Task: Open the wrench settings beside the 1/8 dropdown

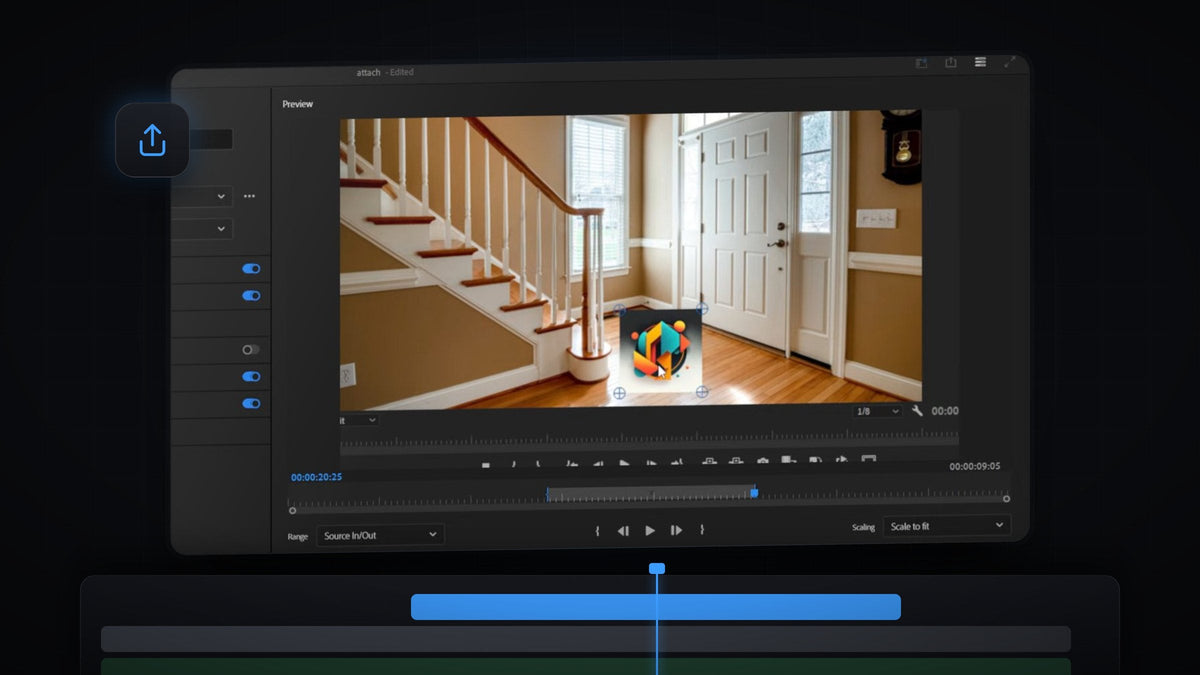Action: pos(918,411)
